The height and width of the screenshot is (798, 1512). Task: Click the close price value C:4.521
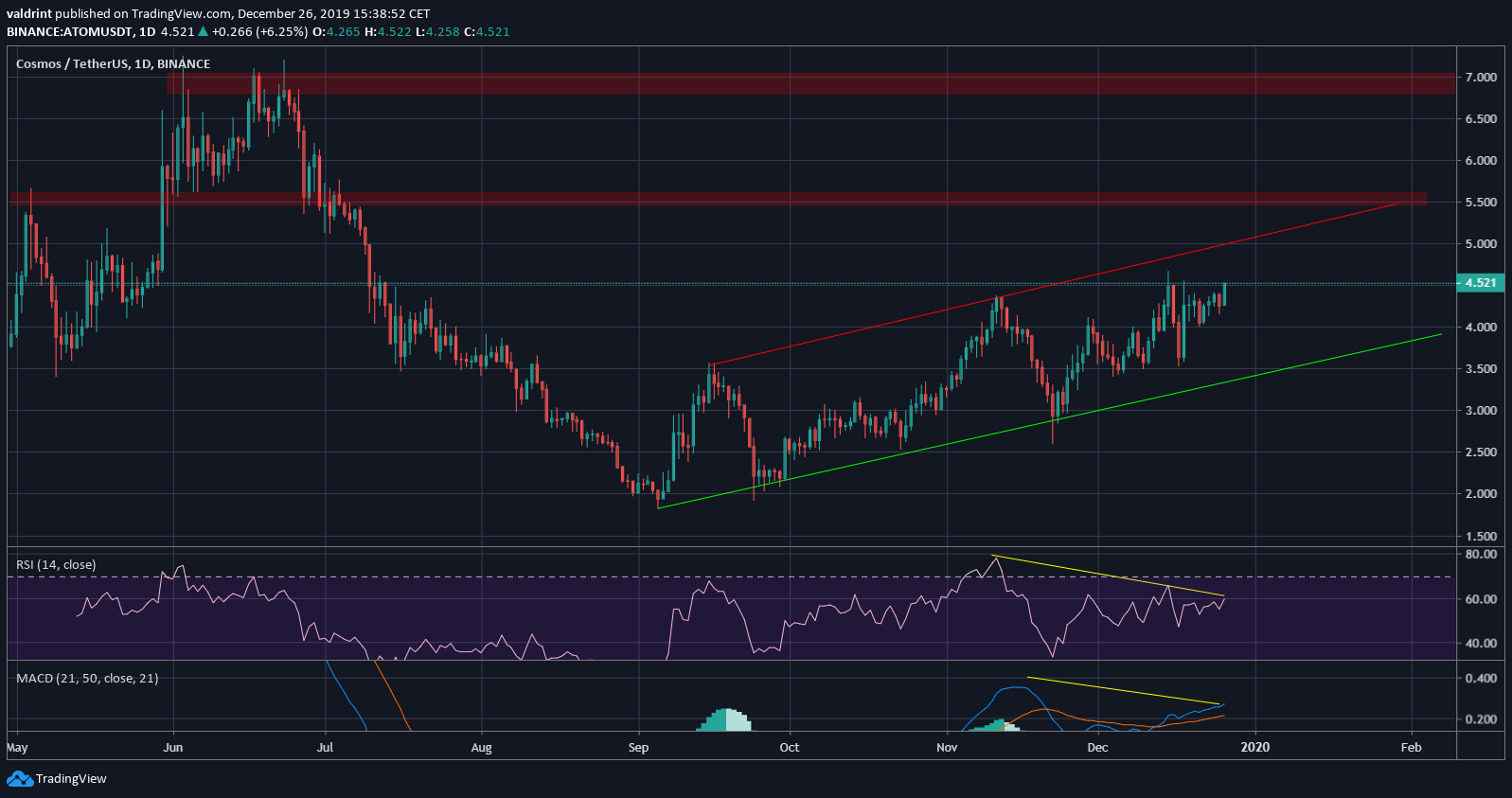pyautogui.click(x=487, y=31)
